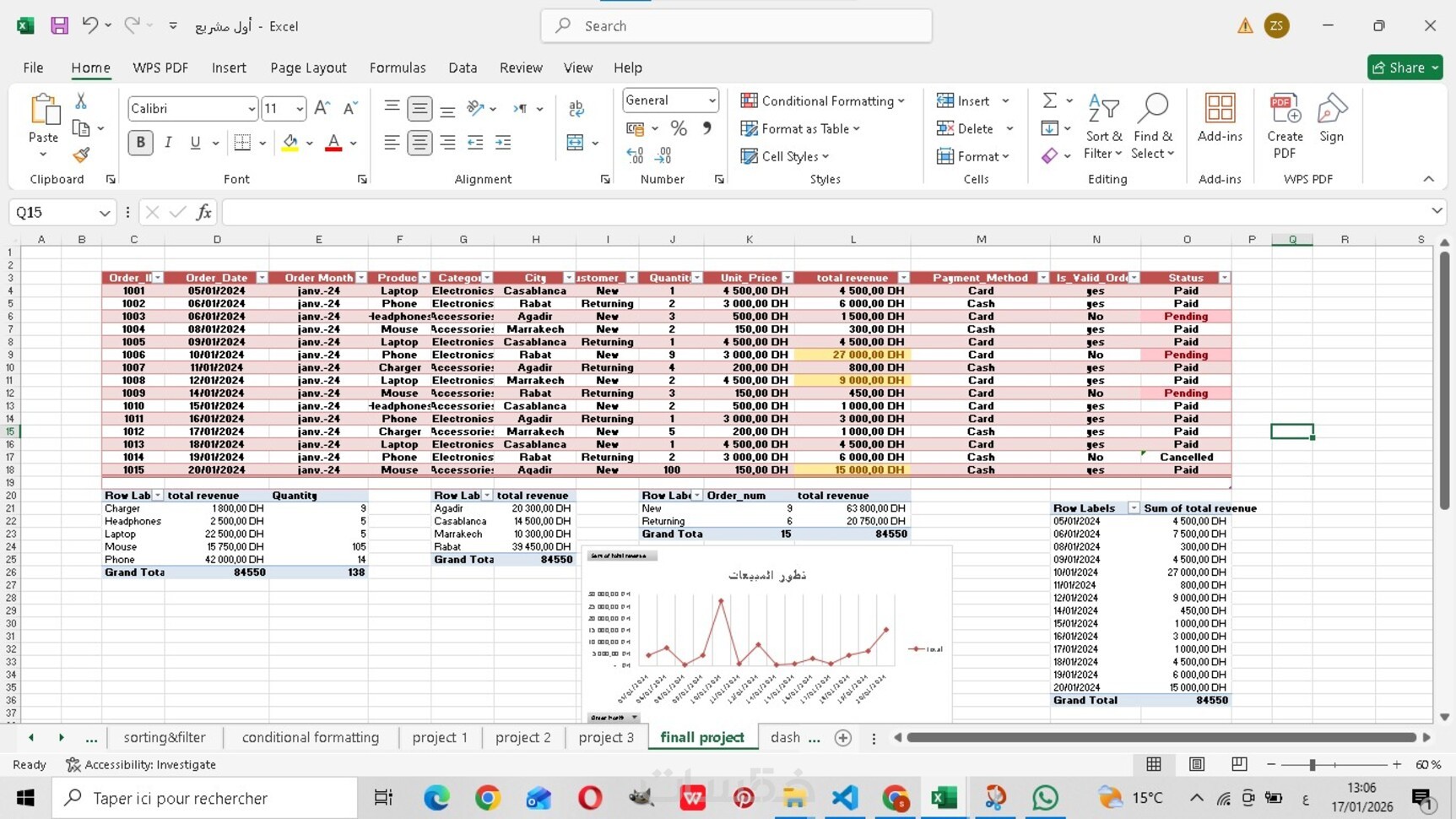Click the Decrease Indent icon
1456x819 pixels.
[x=475, y=143]
